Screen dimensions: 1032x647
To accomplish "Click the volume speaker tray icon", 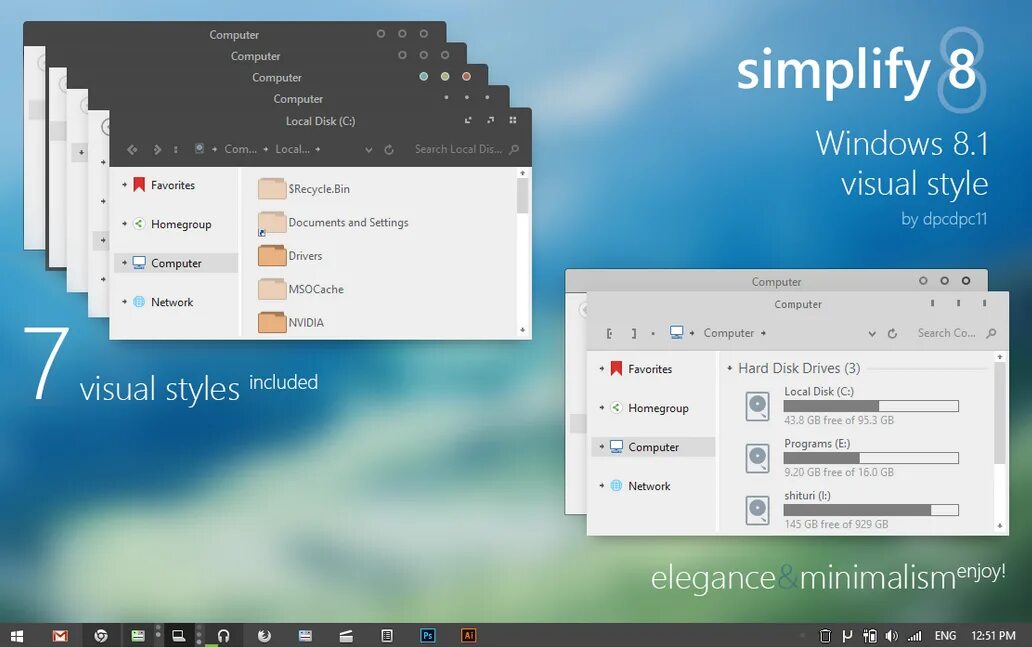I will 891,636.
